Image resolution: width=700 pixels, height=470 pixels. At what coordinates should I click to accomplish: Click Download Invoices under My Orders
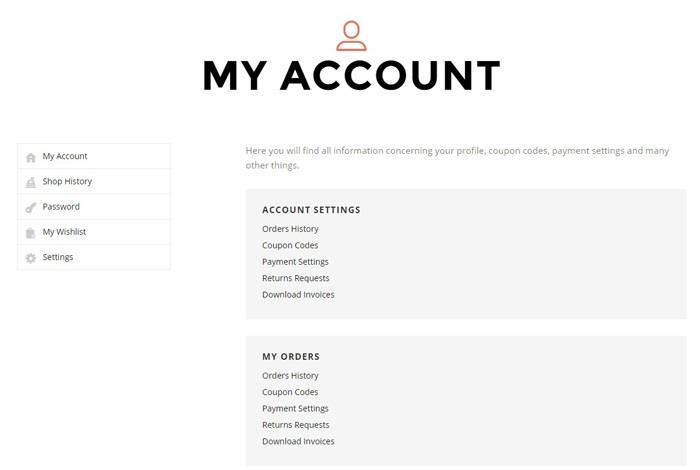pyautogui.click(x=298, y=441)
